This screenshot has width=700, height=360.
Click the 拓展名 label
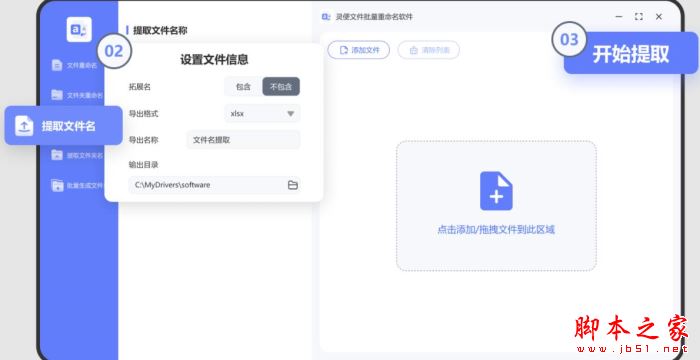(140, 87)
